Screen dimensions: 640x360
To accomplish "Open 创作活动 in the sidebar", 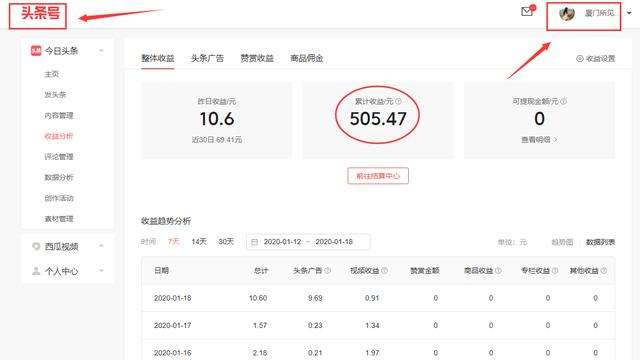I will pyautogui.click(x=59, y=198).
